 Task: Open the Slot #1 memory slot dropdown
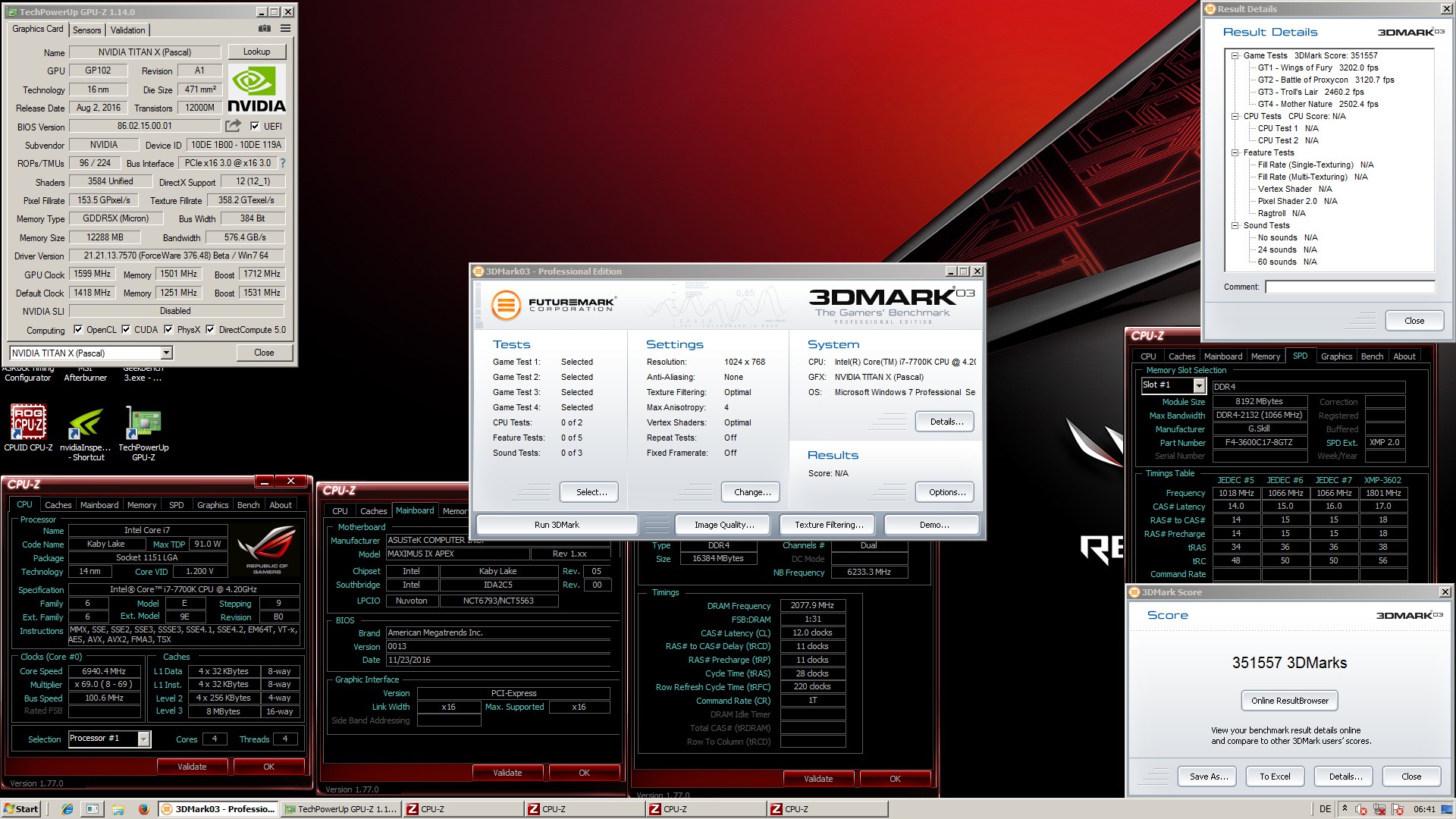tap(1199, 385)
